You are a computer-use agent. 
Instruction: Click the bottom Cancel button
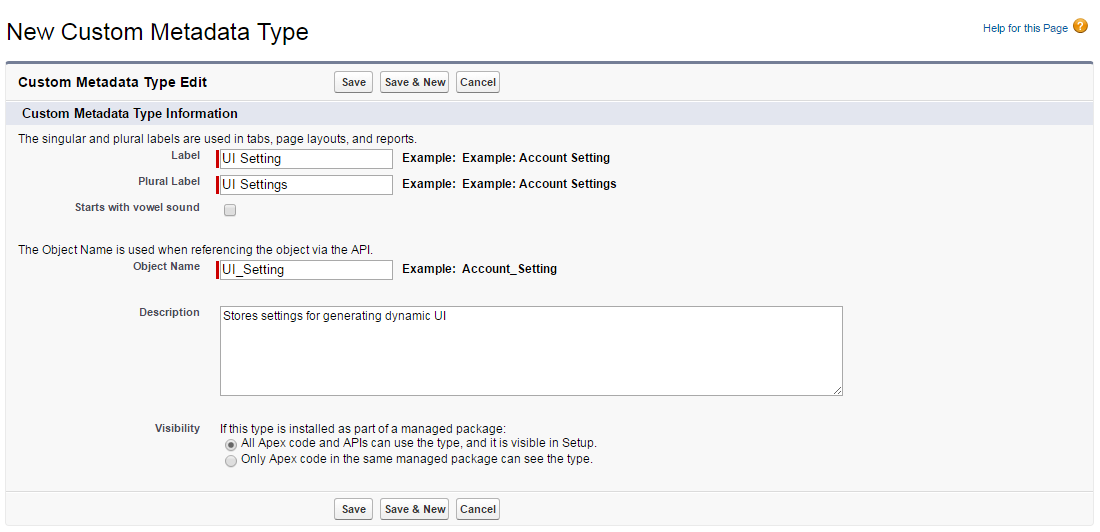(x=478, y=509)
